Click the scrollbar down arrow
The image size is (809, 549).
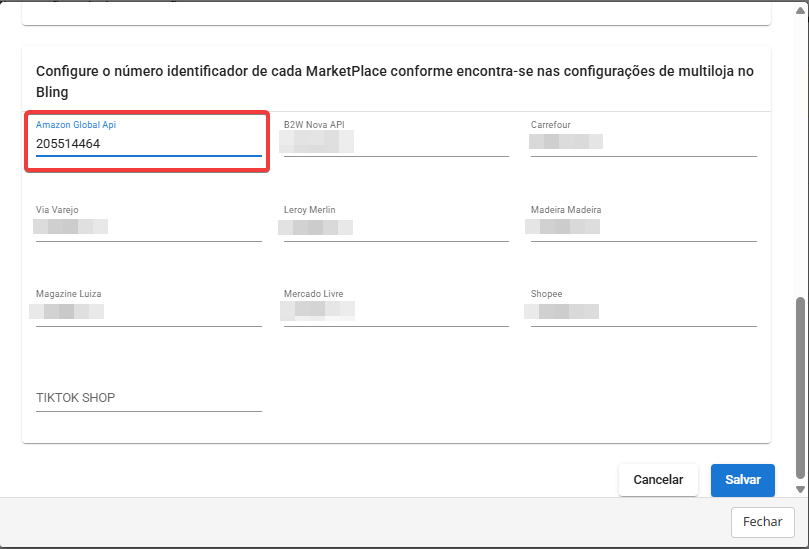pyautogui.click(x=800, y=489)
